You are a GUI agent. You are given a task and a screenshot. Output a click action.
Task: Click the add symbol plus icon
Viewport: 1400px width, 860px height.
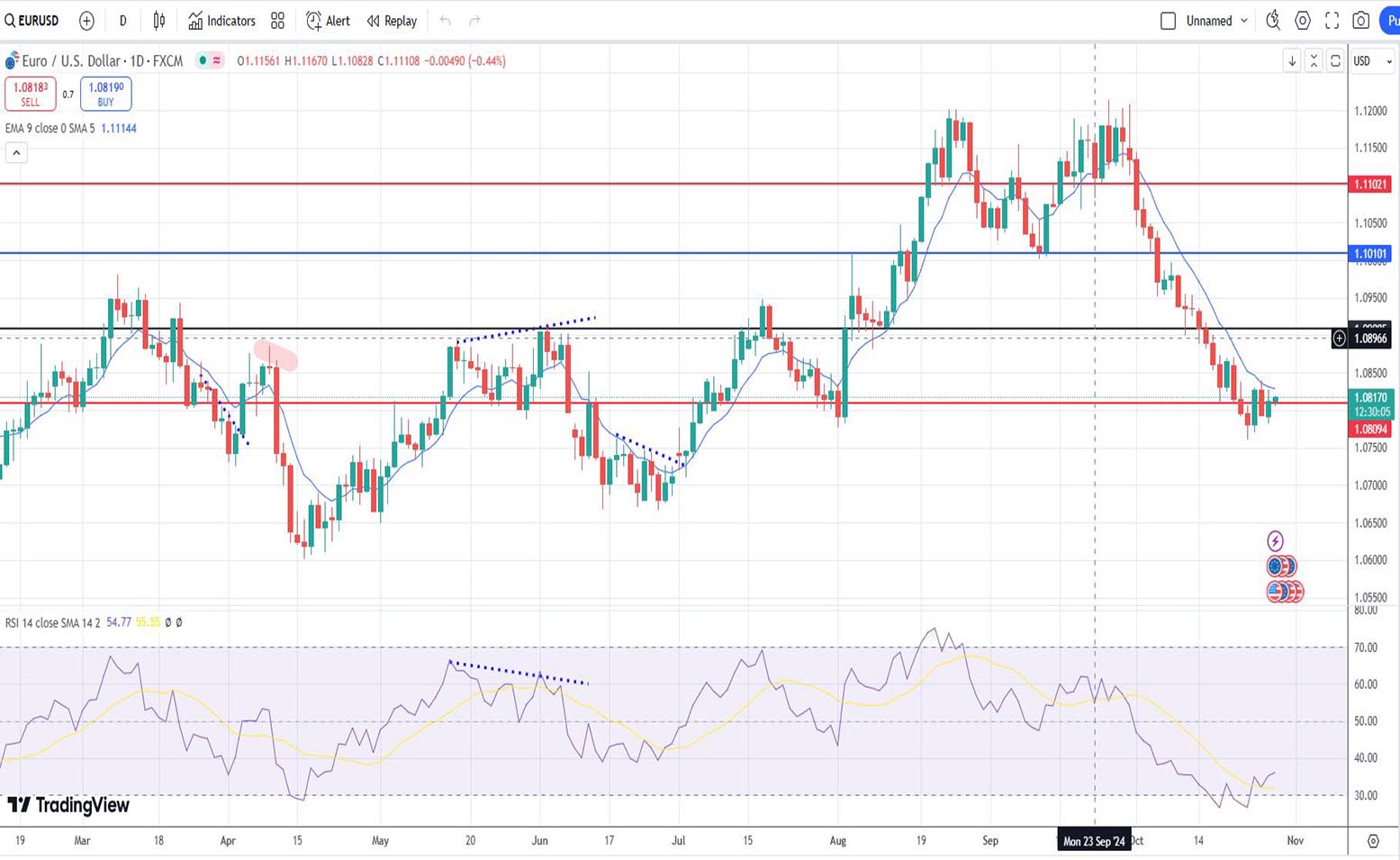(86, 21)
